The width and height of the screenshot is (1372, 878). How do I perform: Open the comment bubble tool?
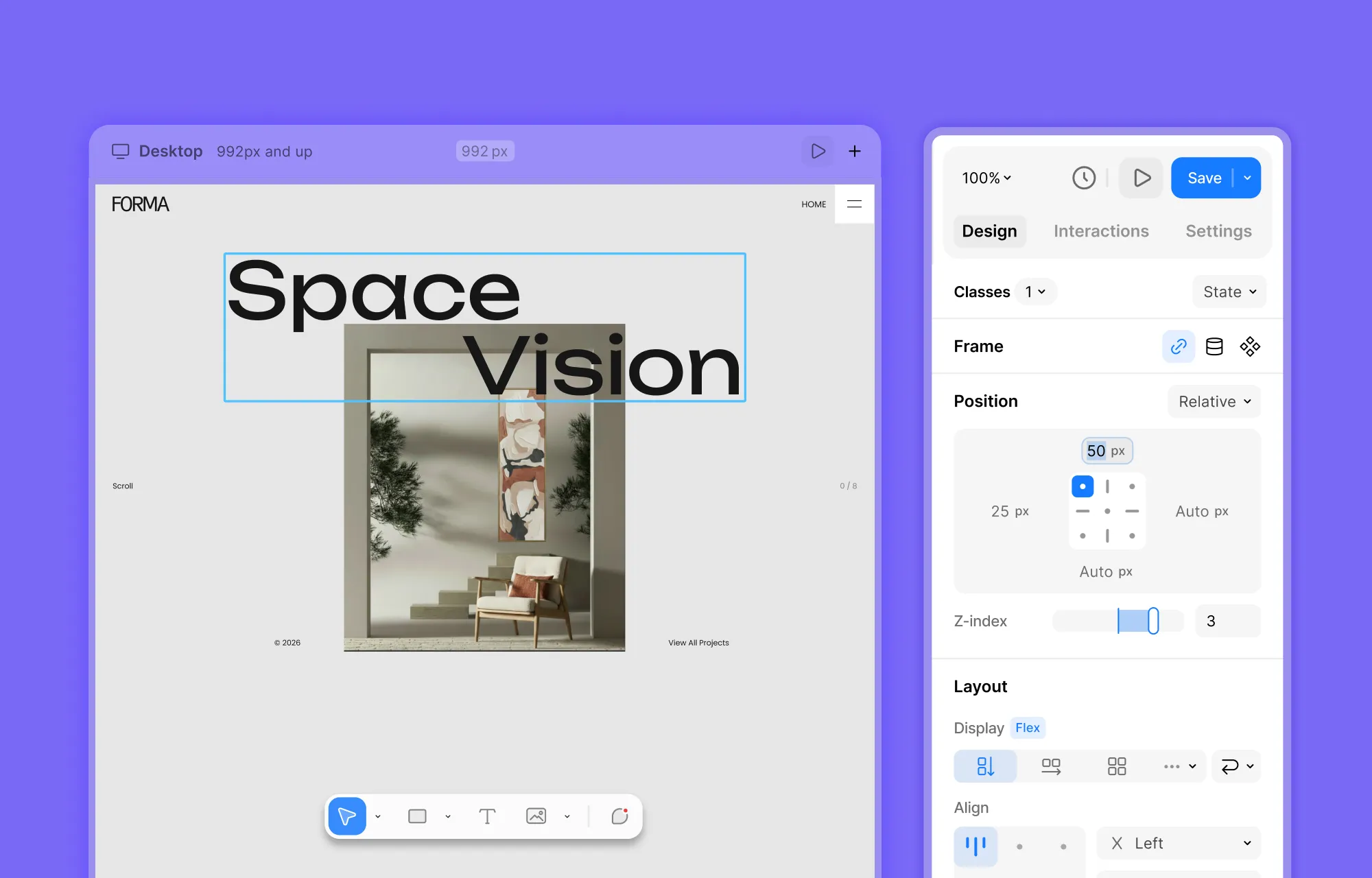[x=620, y=816]
